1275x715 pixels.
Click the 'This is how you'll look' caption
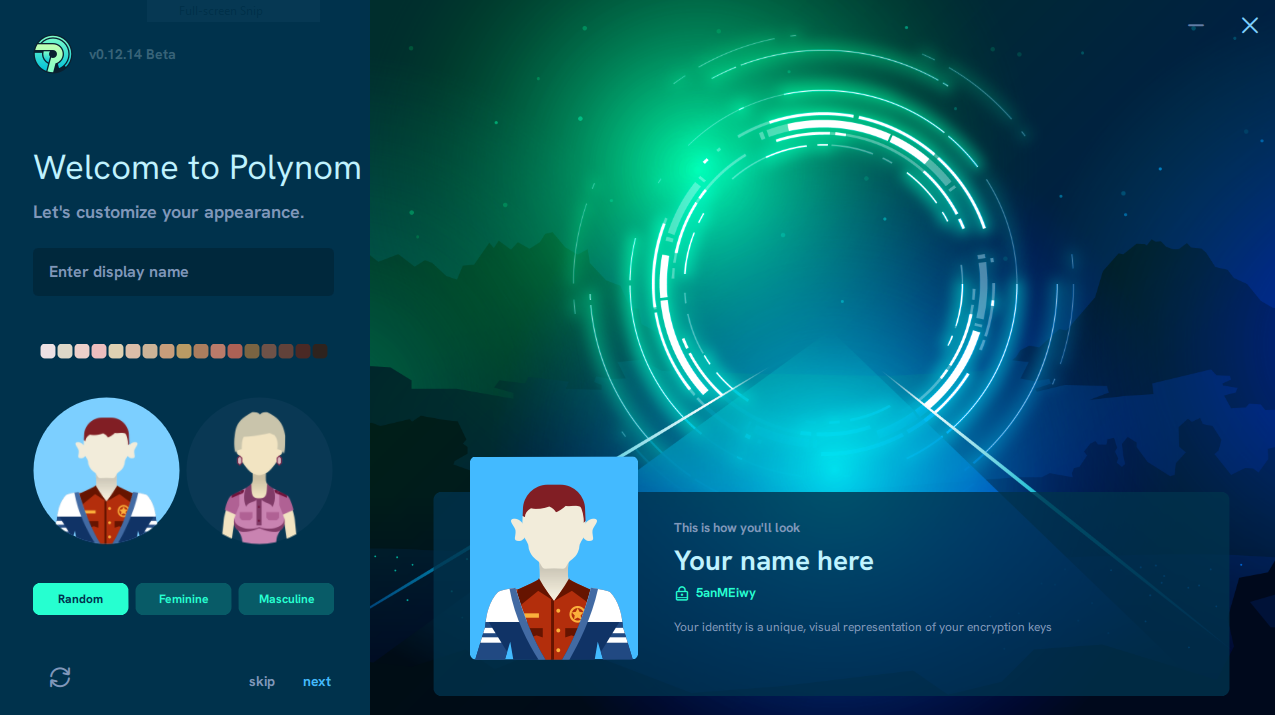click(x=737, y=528)
